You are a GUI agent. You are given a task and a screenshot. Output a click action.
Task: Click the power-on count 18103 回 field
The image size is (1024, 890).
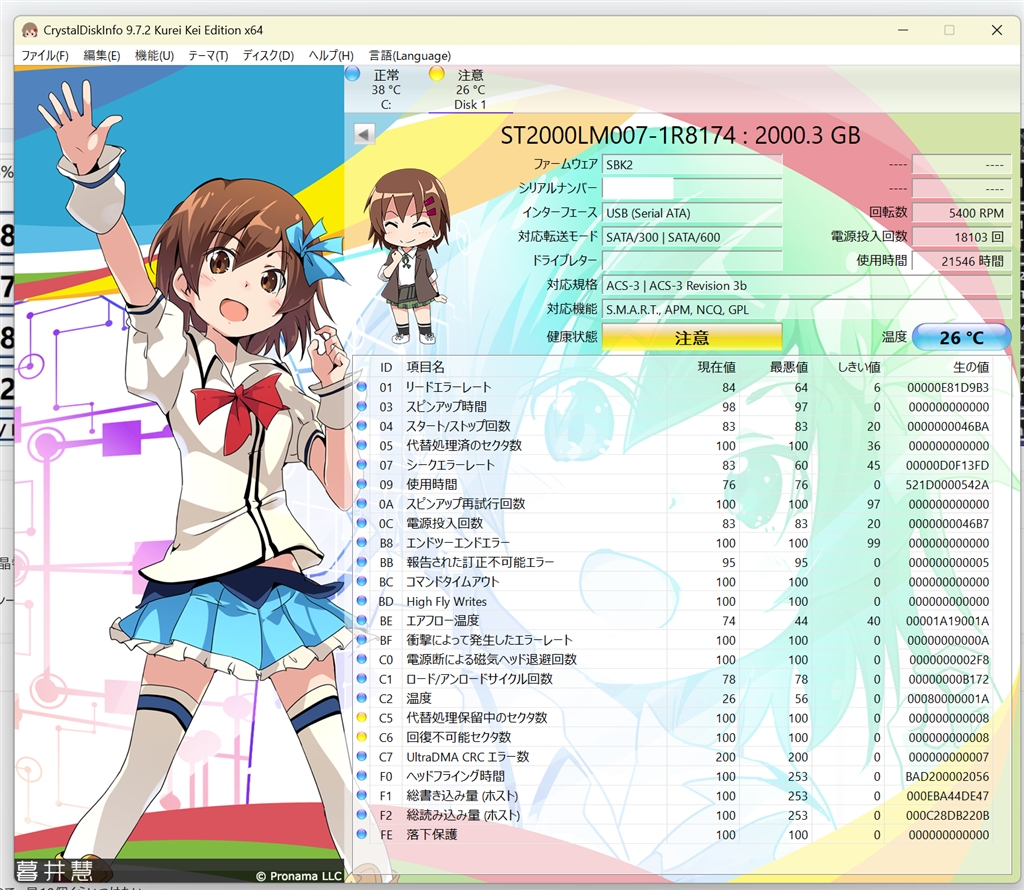961,237
